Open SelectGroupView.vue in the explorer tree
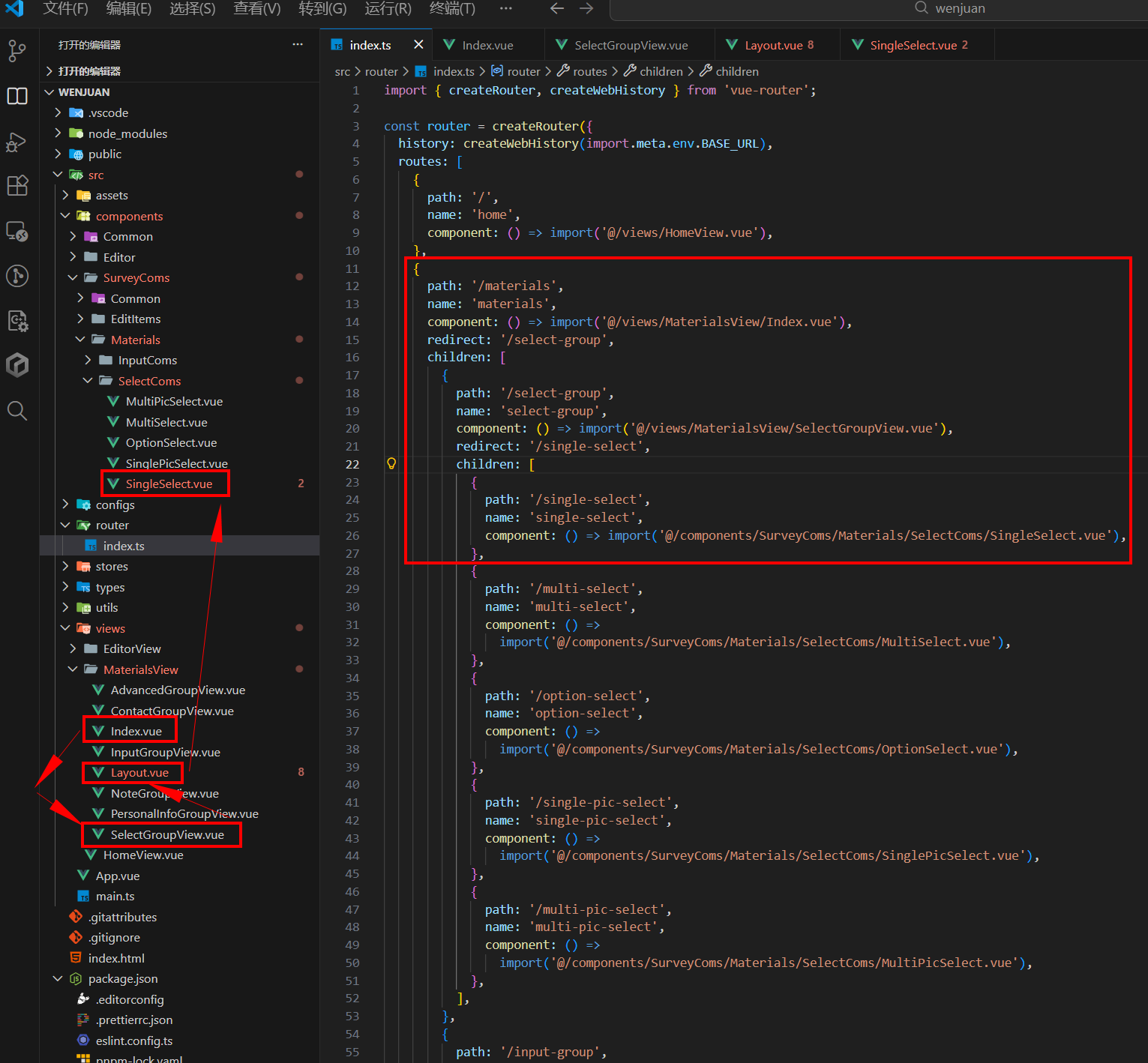Screen dimensions: 1148x1063 coord(180,834)
